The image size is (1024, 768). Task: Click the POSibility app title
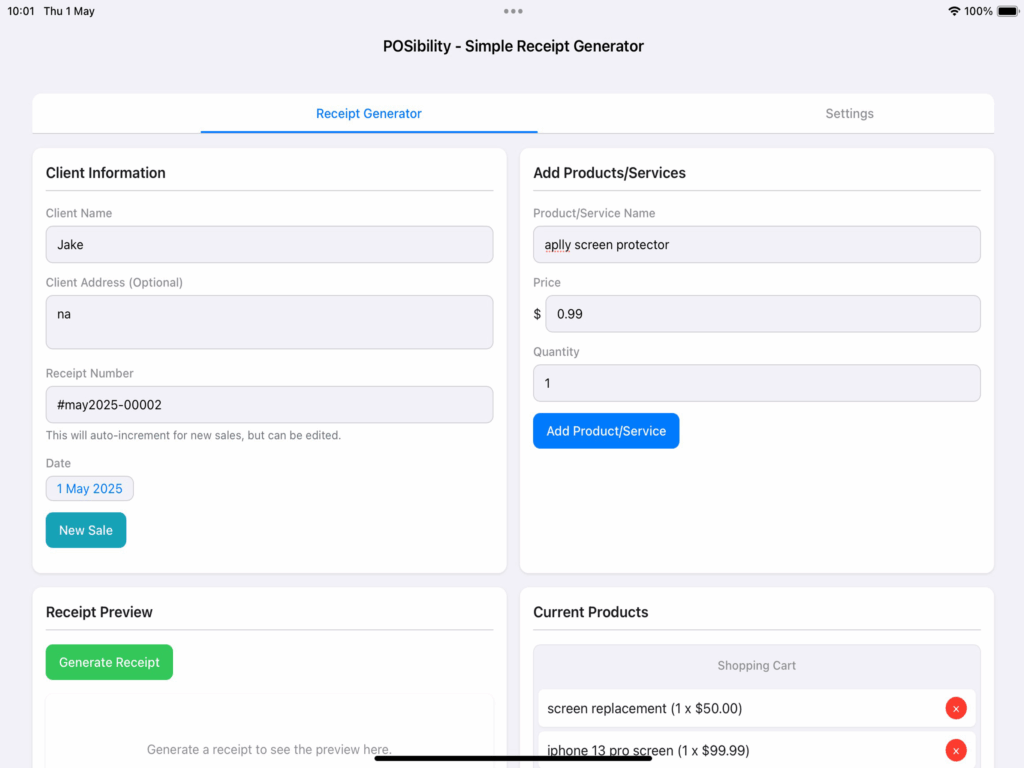tap(513, 46)
